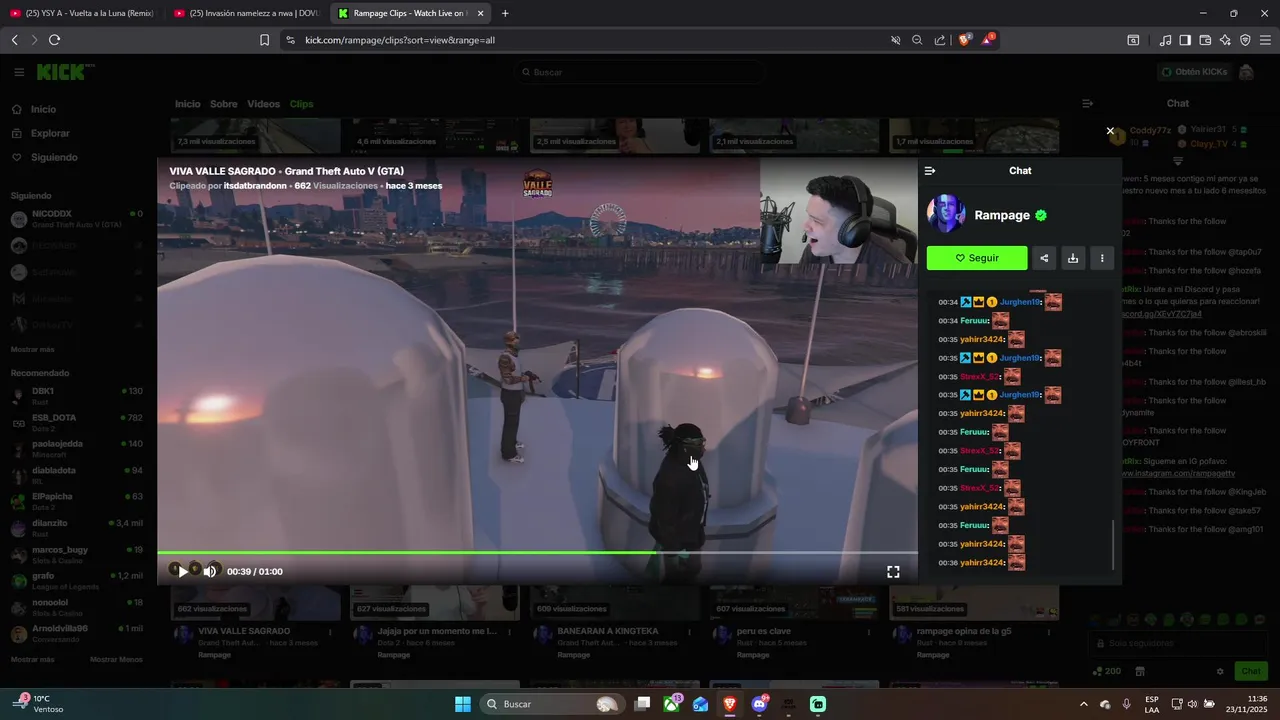1280x720 pixels.
Task: Go back in browser history
Action: point(14,40)
